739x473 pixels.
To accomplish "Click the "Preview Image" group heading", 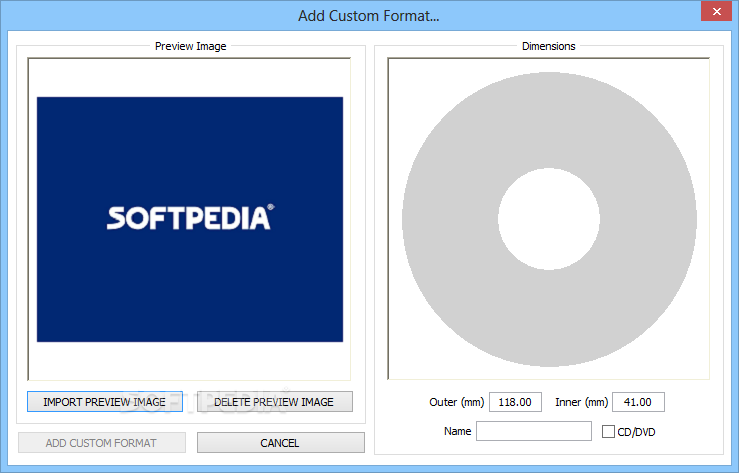I will pyautogui.click(x=190, y=46).
